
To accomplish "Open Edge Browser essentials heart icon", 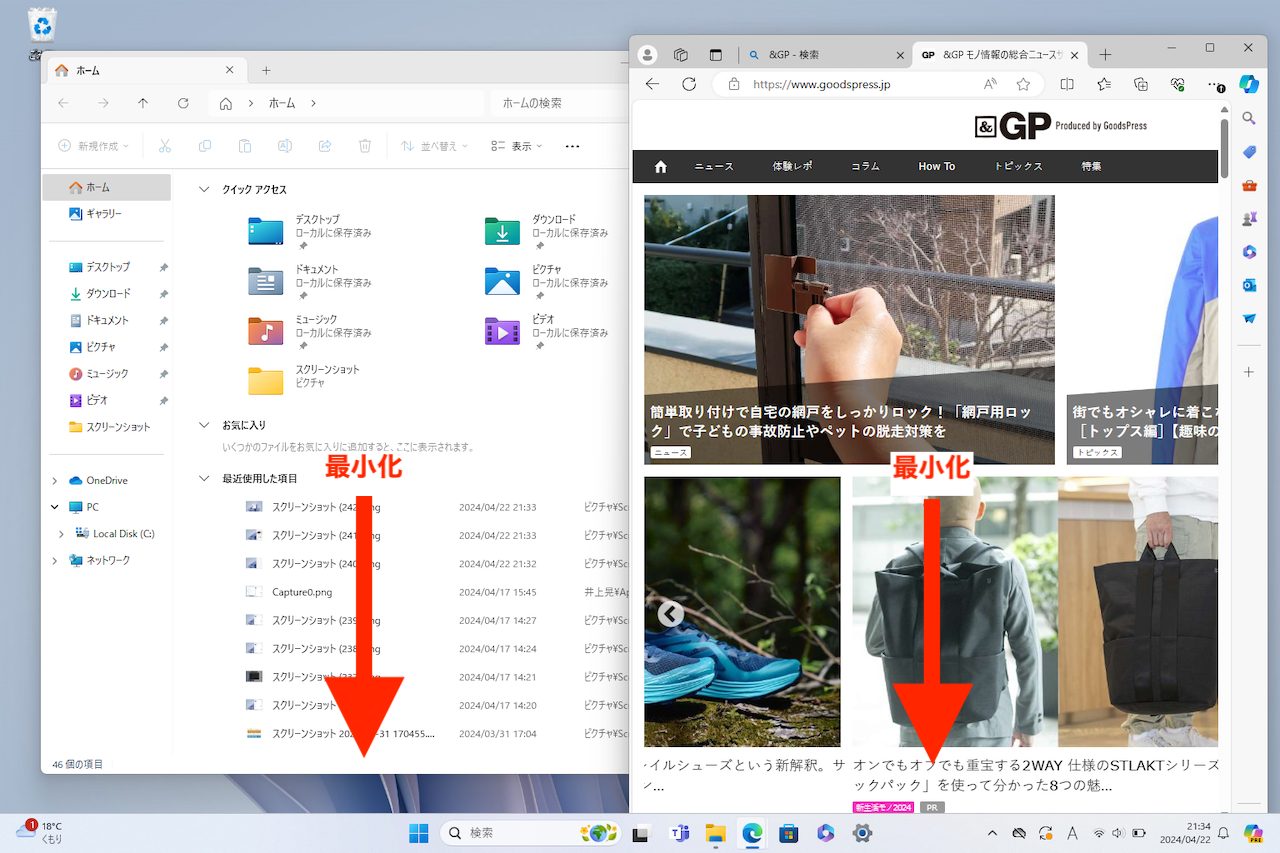I will [x=1178, y=85].
